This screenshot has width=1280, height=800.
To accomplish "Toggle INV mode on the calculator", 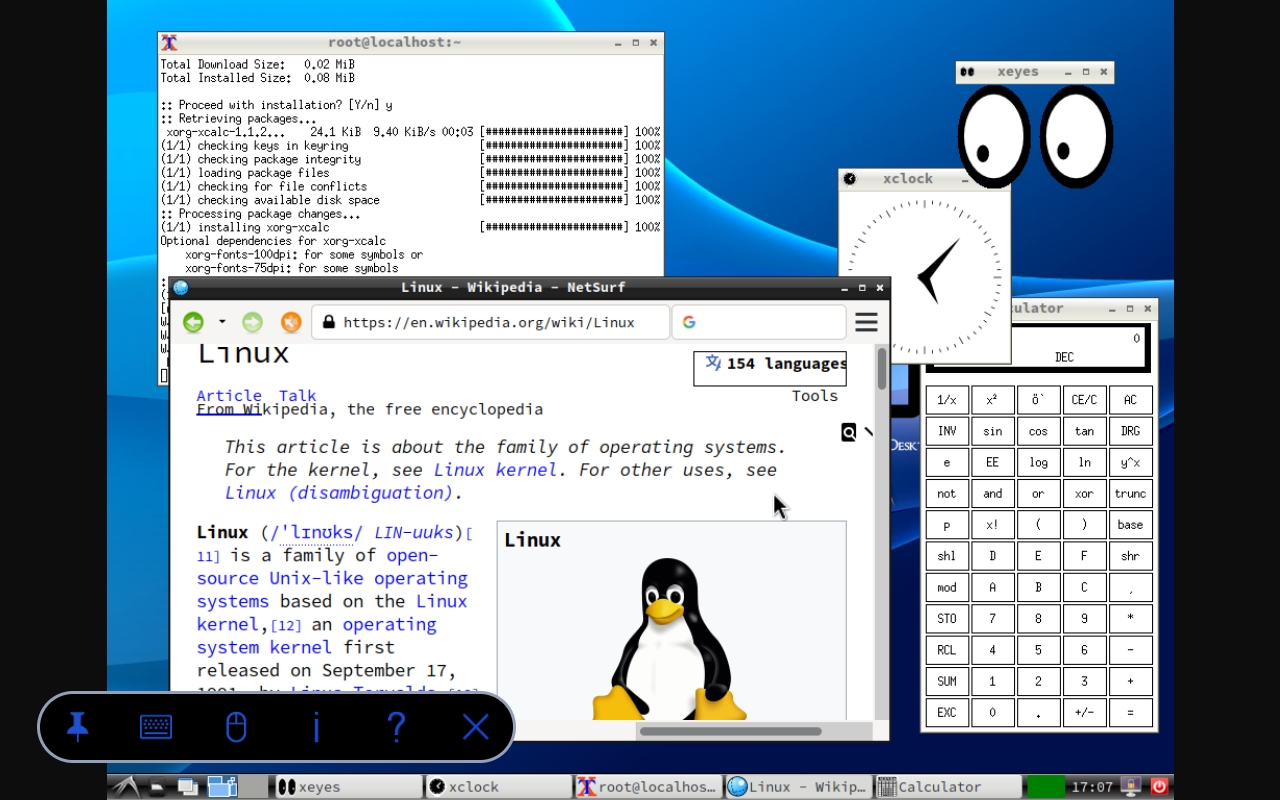I will pos(946,430).
